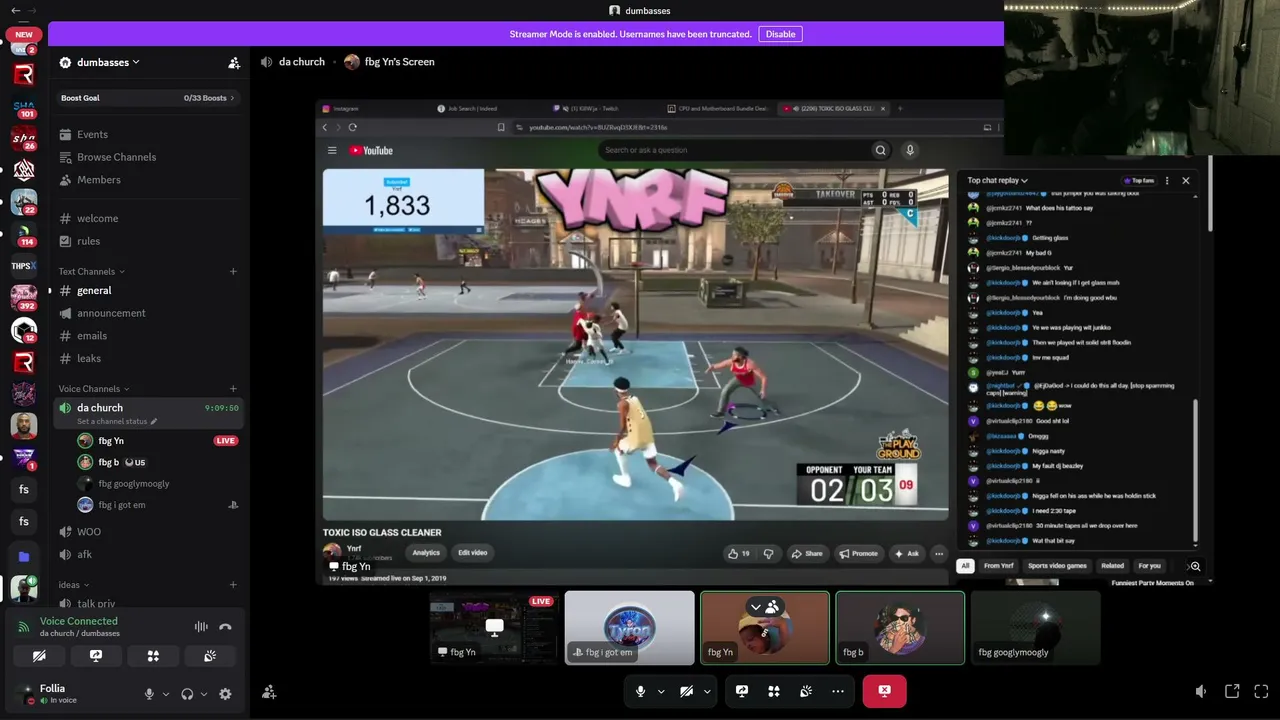Open User Settings gear
1280x720 pixels.
click(225, 694)
